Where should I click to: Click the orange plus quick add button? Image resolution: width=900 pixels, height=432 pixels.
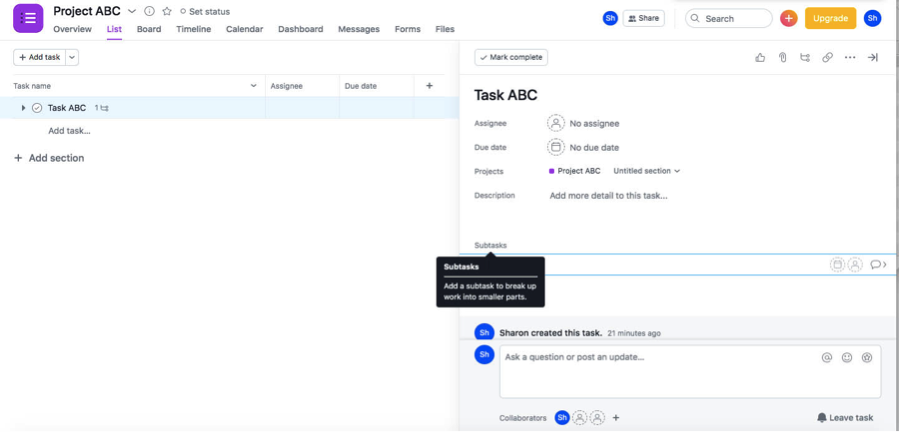[x=788, y=18]
